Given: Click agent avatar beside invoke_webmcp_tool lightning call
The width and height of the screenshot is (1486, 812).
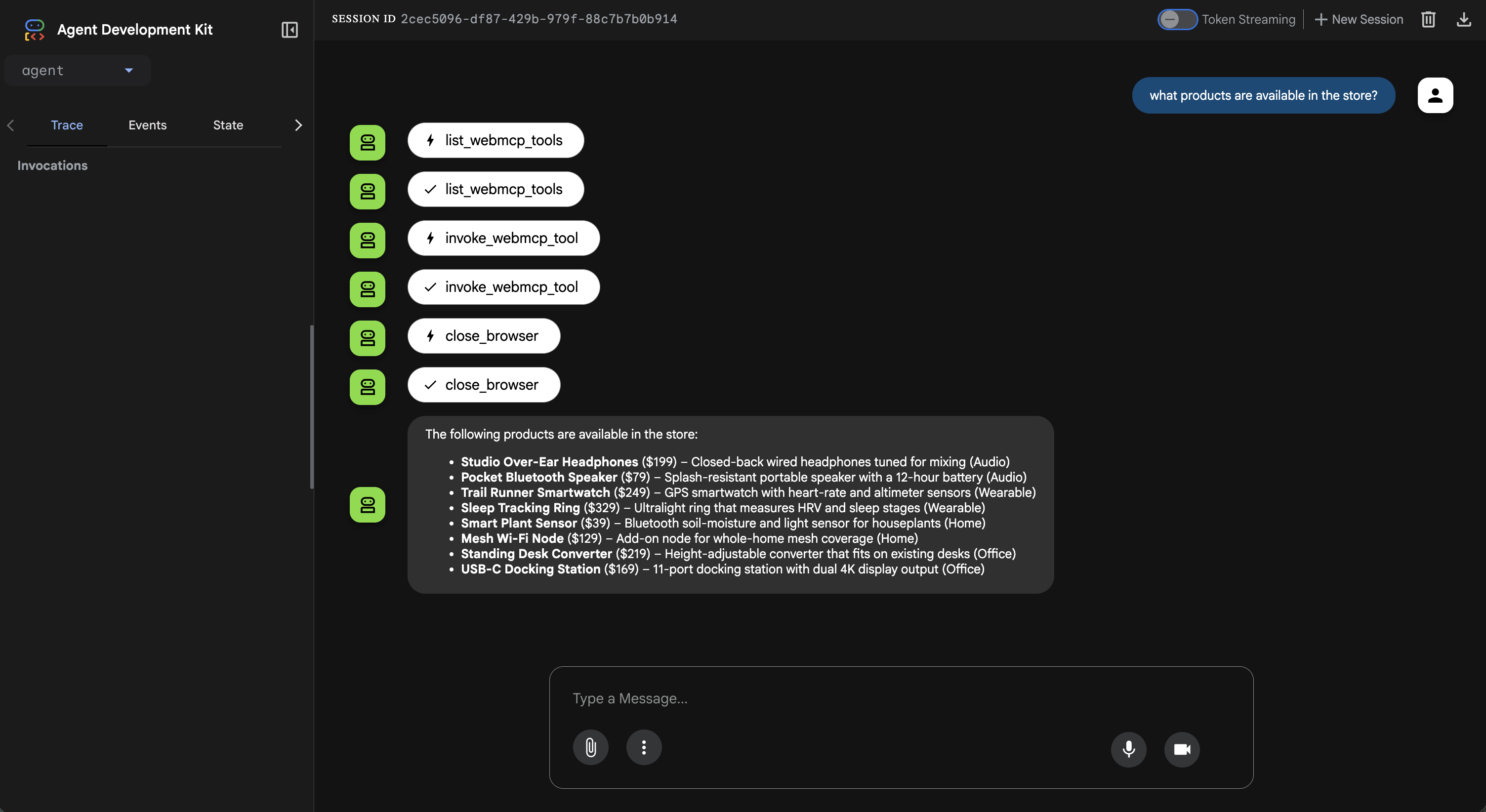Looking at the screenshot, I should point(368,241).
